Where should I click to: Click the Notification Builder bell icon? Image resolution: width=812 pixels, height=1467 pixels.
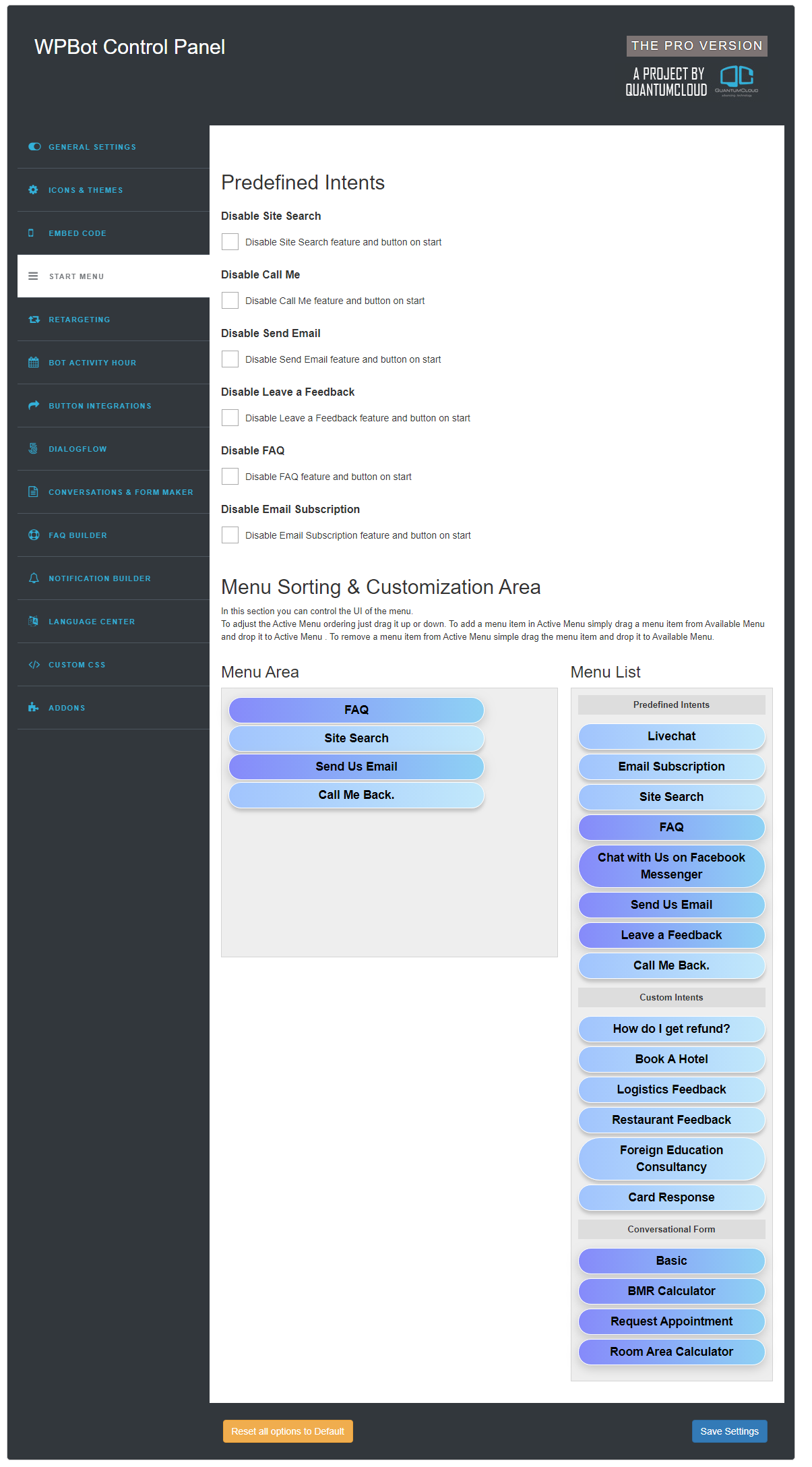tap(34, 578)
